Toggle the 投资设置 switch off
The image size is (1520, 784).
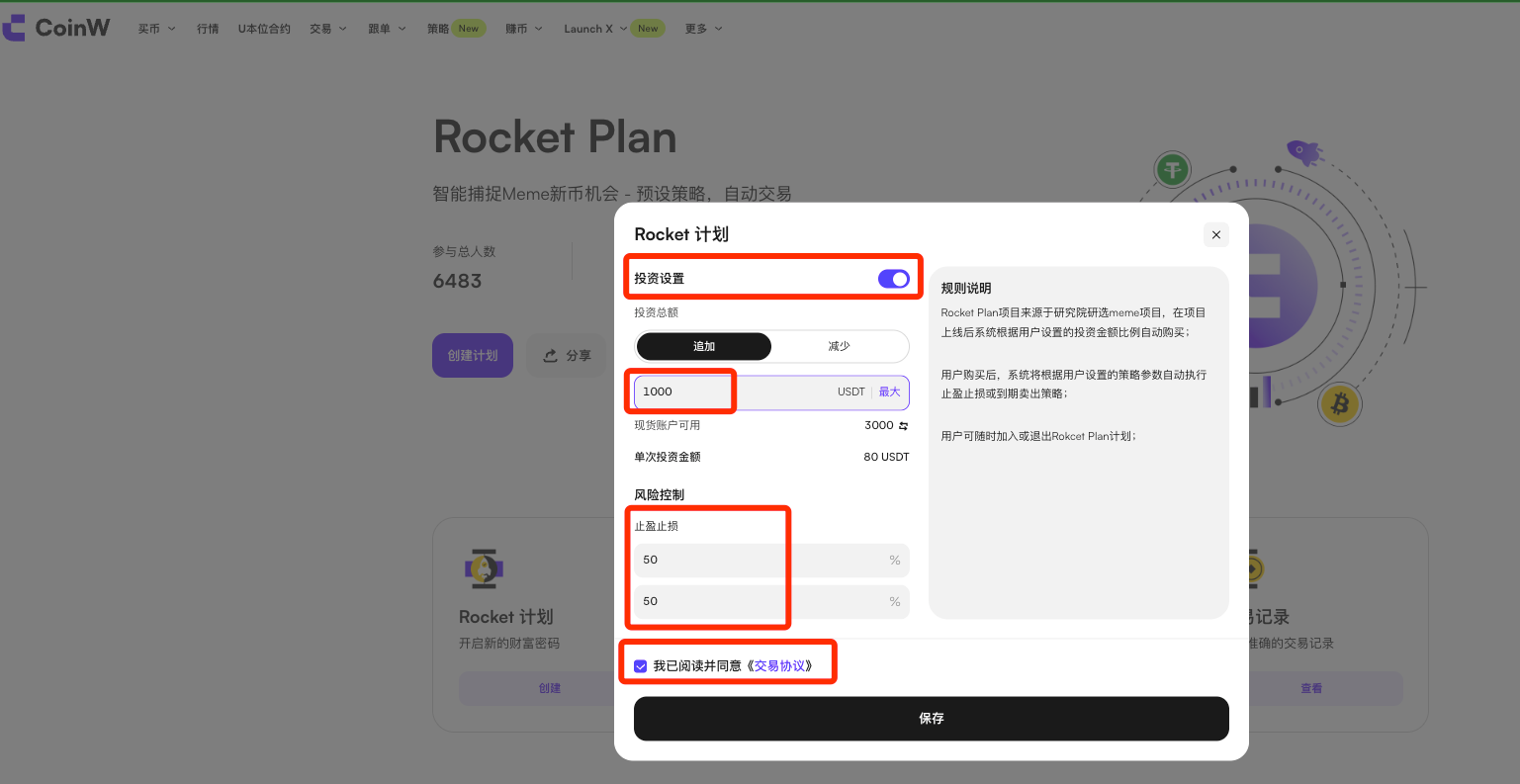(x=893, y=279)
